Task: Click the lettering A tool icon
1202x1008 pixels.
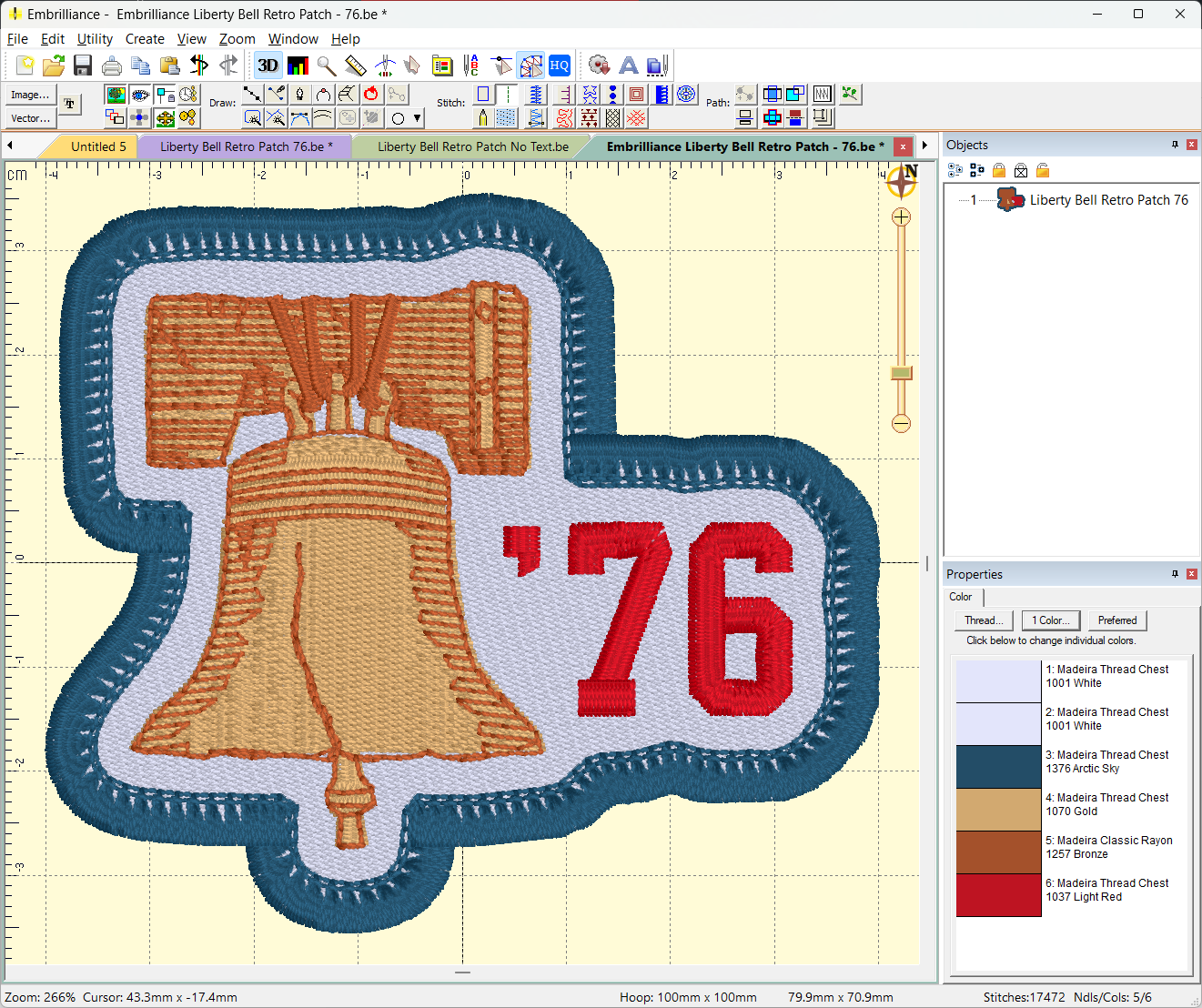Action: (628, 66)
